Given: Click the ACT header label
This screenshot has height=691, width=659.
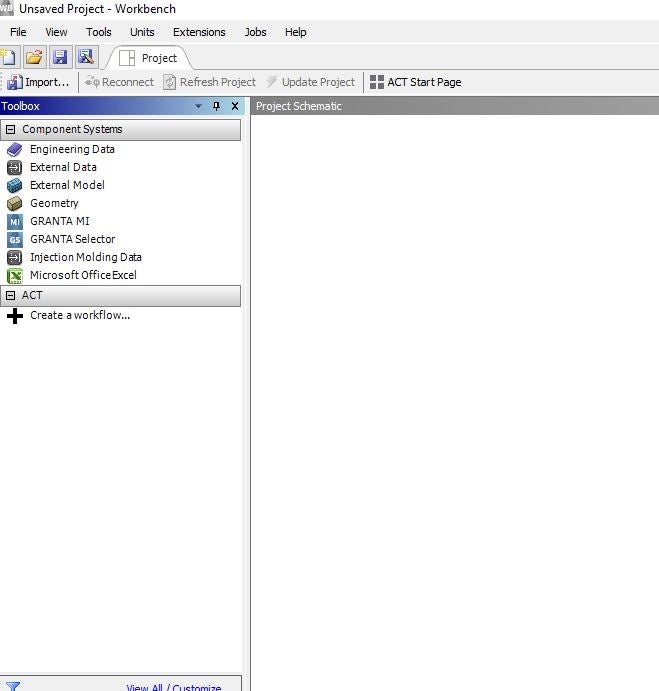Looking at the screenshot, I should (x=32, y=295).
